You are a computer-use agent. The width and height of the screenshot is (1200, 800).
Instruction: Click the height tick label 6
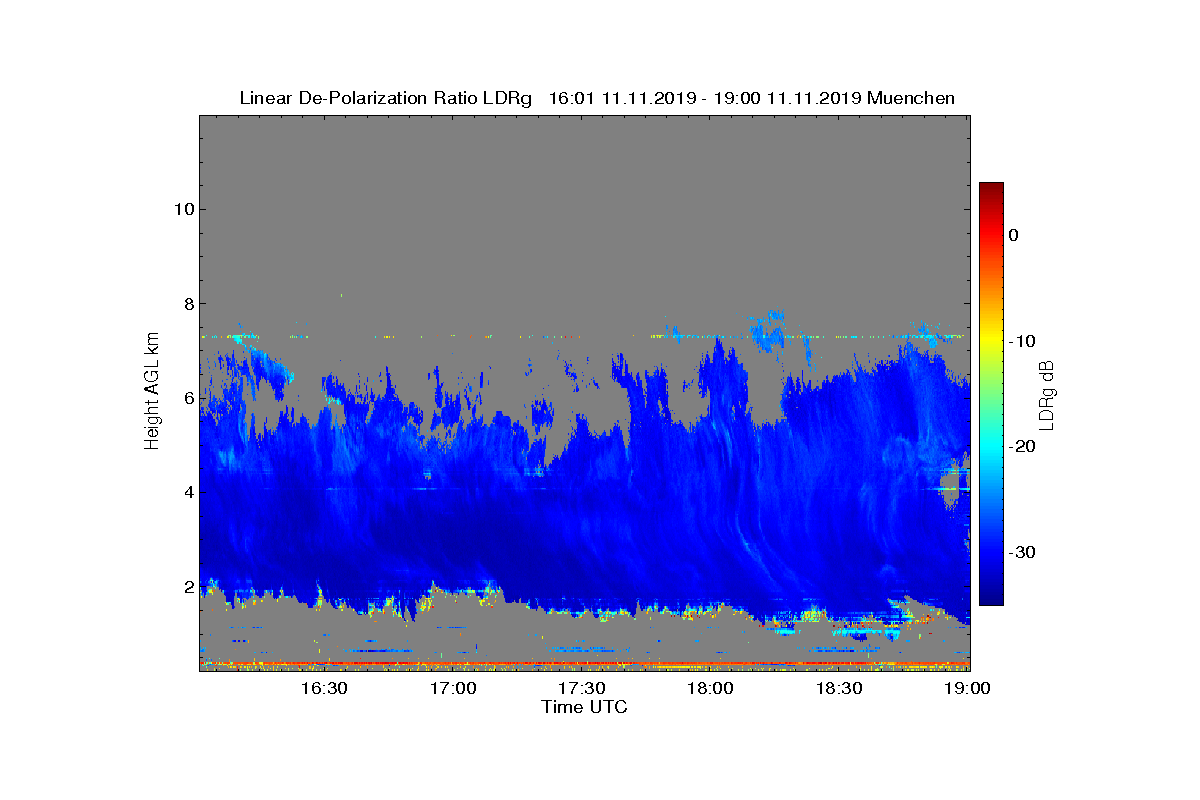point(188,398)
